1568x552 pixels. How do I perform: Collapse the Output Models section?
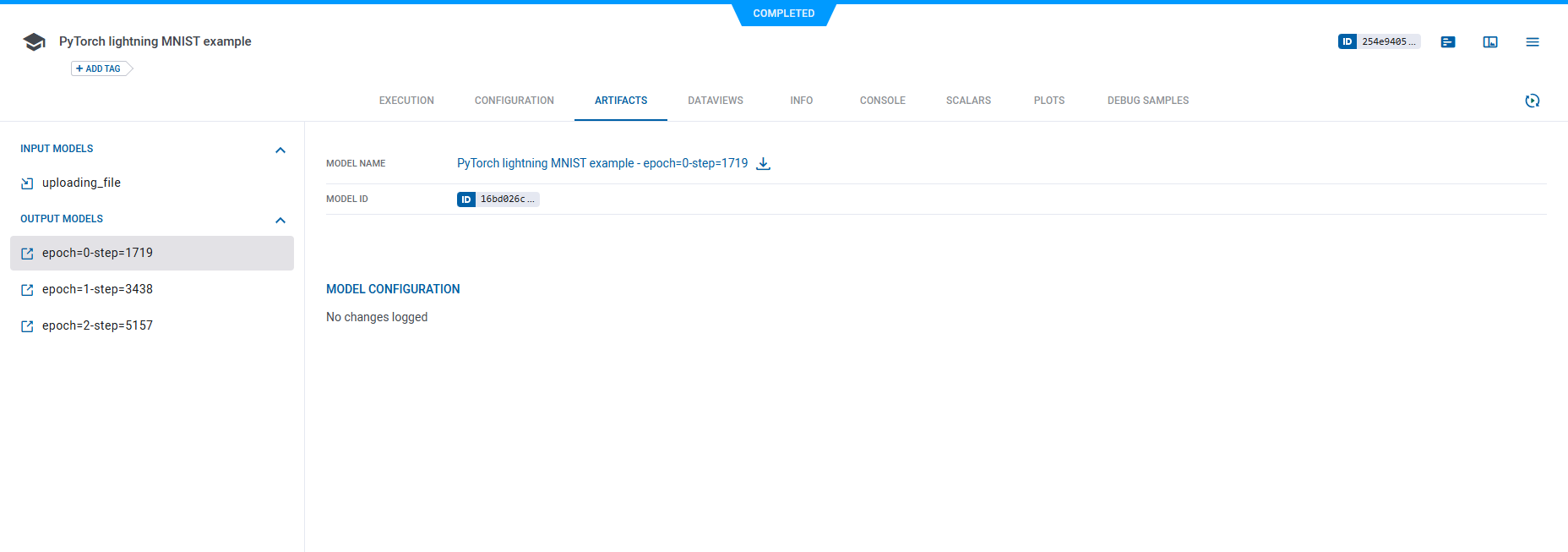280,220
